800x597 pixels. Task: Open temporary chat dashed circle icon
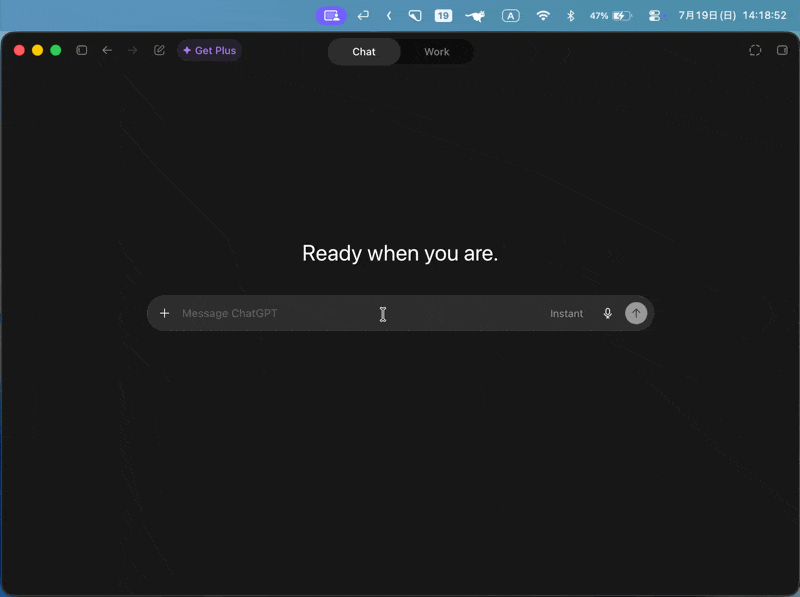[755, 50]
